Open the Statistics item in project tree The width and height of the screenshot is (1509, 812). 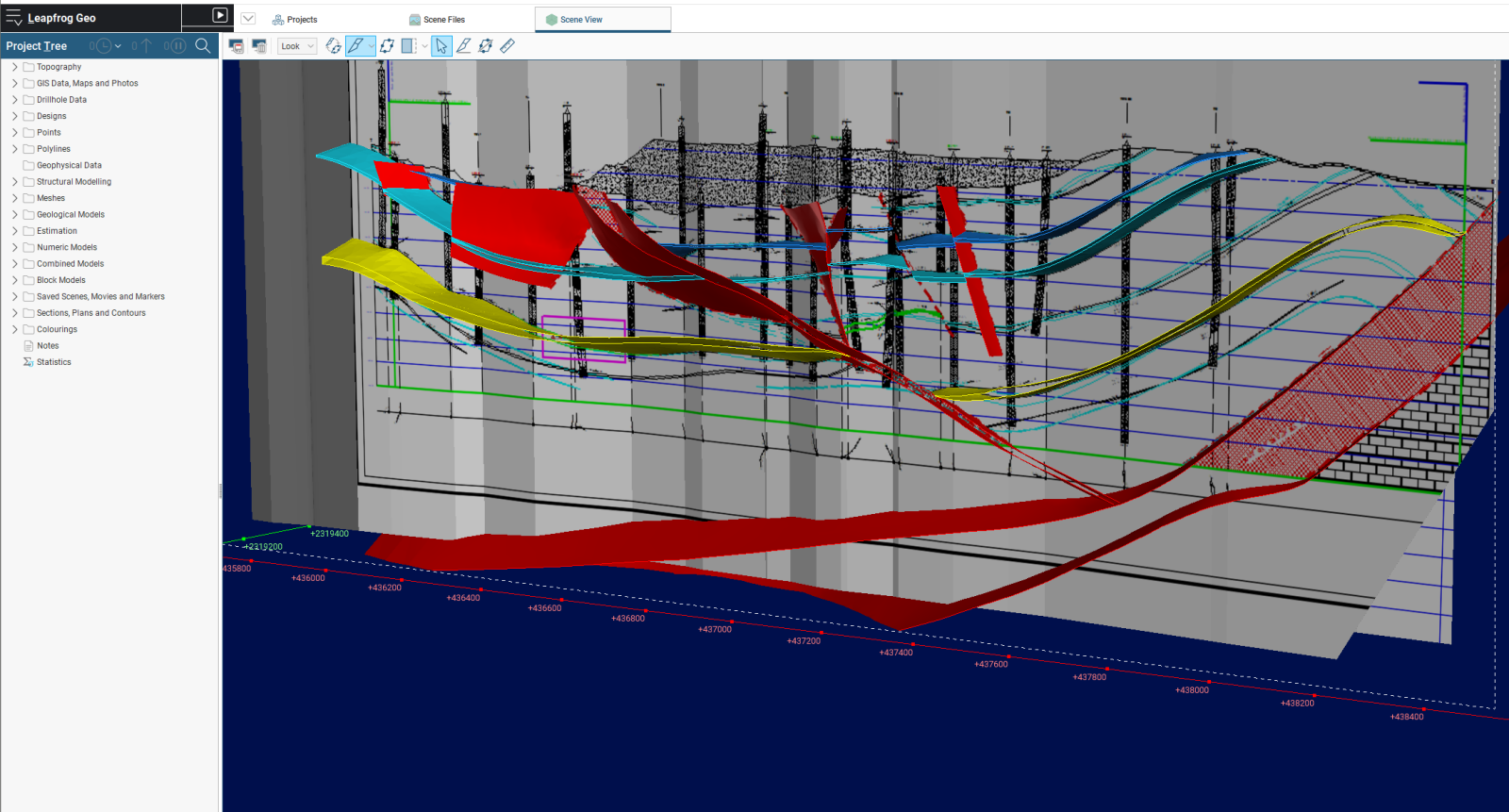[x=54, y=362]
